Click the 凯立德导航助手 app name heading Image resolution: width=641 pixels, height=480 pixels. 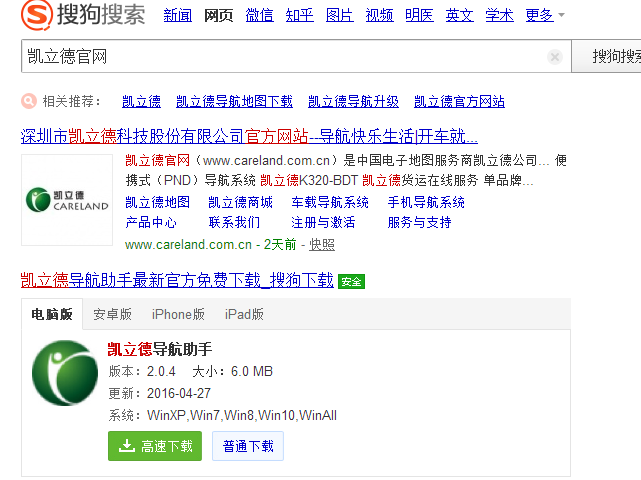click(x=160, y=349)
